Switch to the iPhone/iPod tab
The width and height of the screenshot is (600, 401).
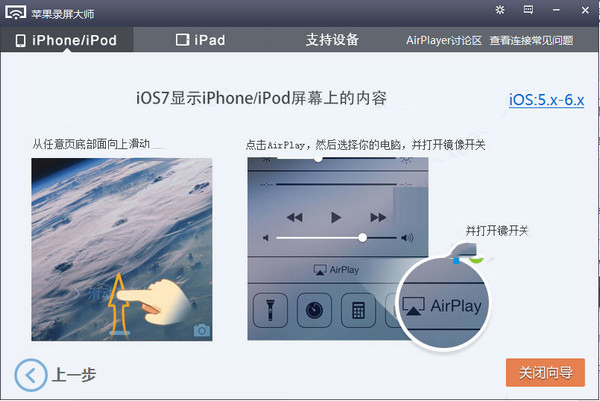[67, 40]
